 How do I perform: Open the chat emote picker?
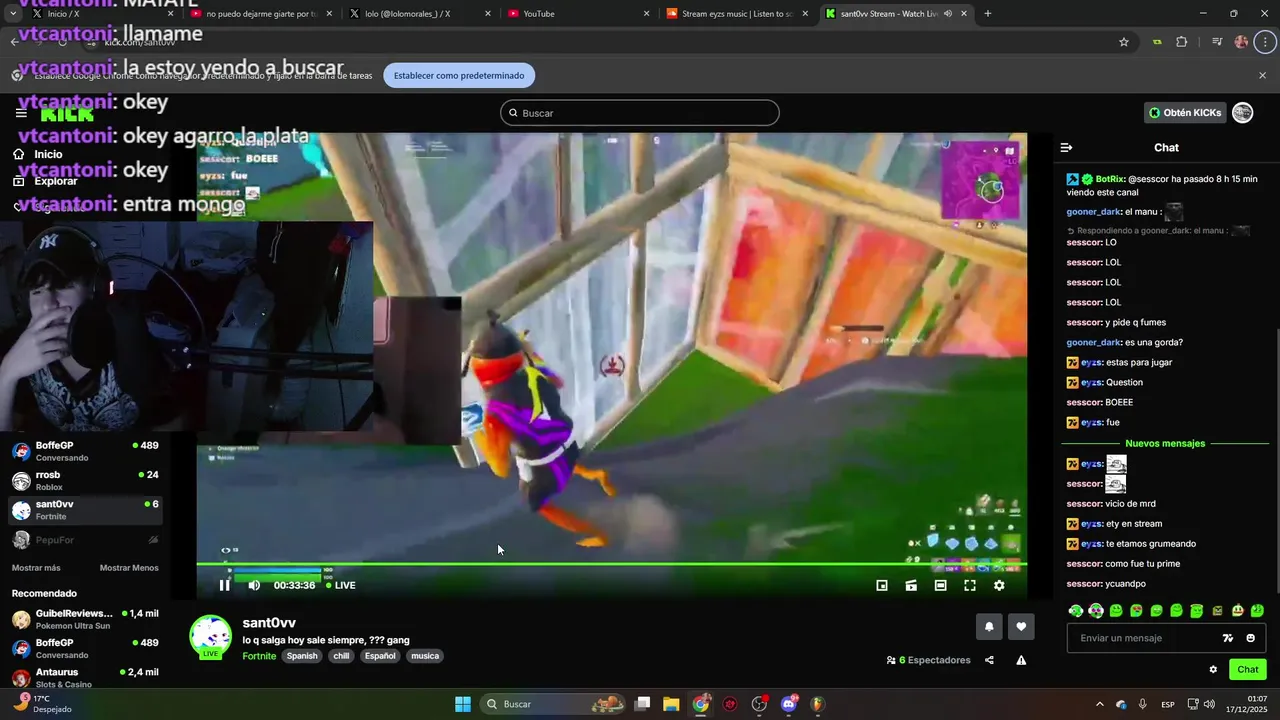pyautogui.click(x=1250, y=638)
